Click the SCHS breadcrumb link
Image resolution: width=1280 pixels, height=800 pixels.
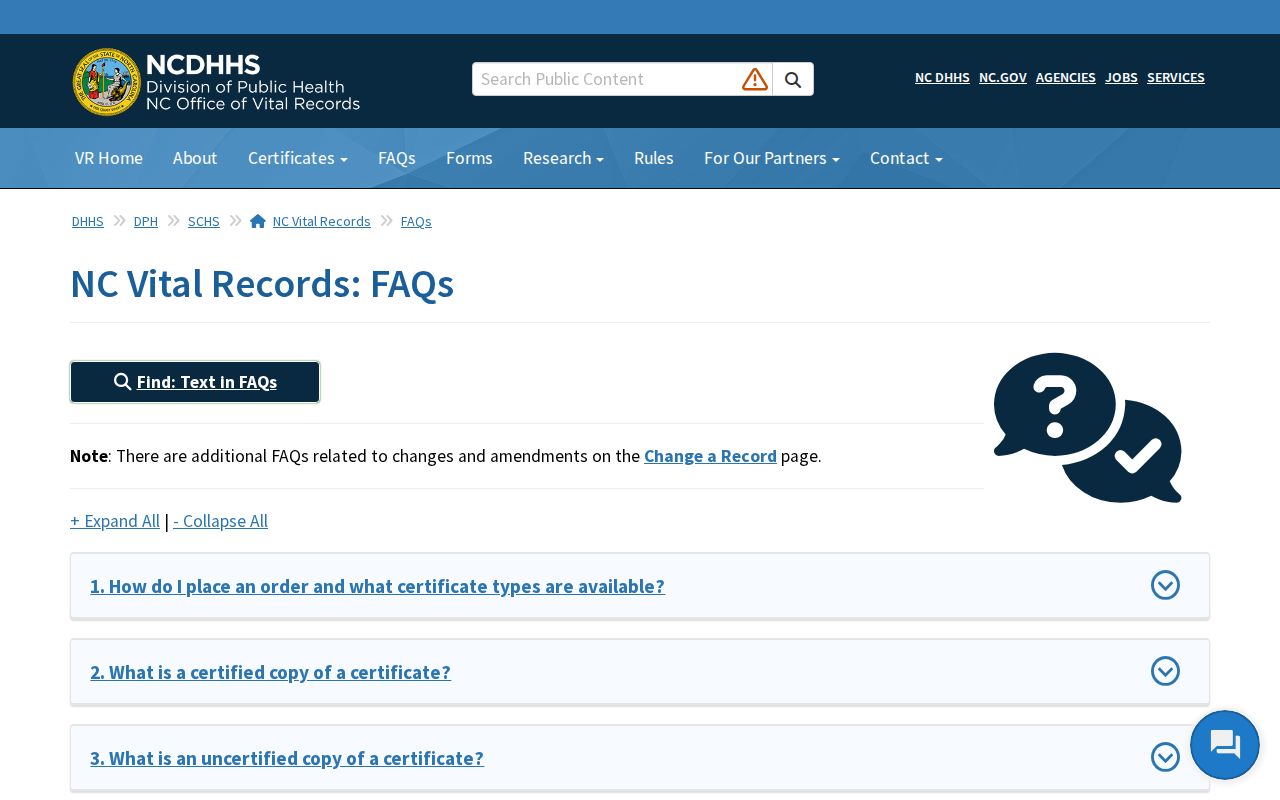pyautogui.click(x=204, y=221)
